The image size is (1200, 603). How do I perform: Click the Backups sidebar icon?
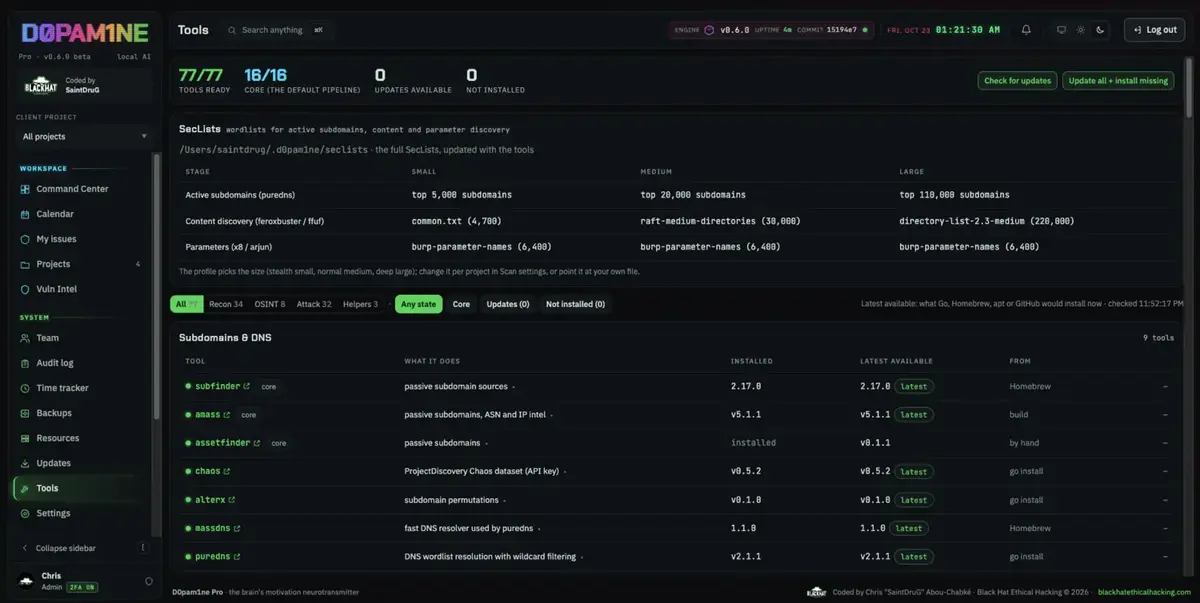click(26, 413)
